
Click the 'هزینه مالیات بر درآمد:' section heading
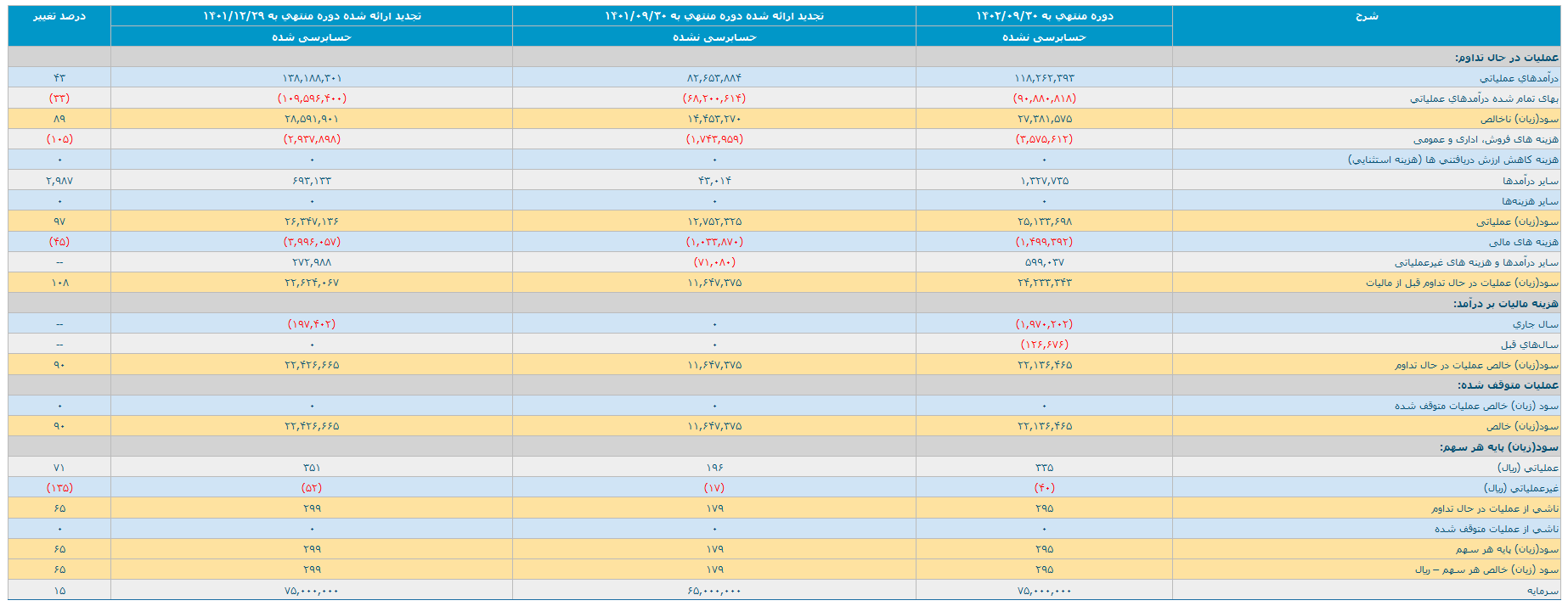1505,304
